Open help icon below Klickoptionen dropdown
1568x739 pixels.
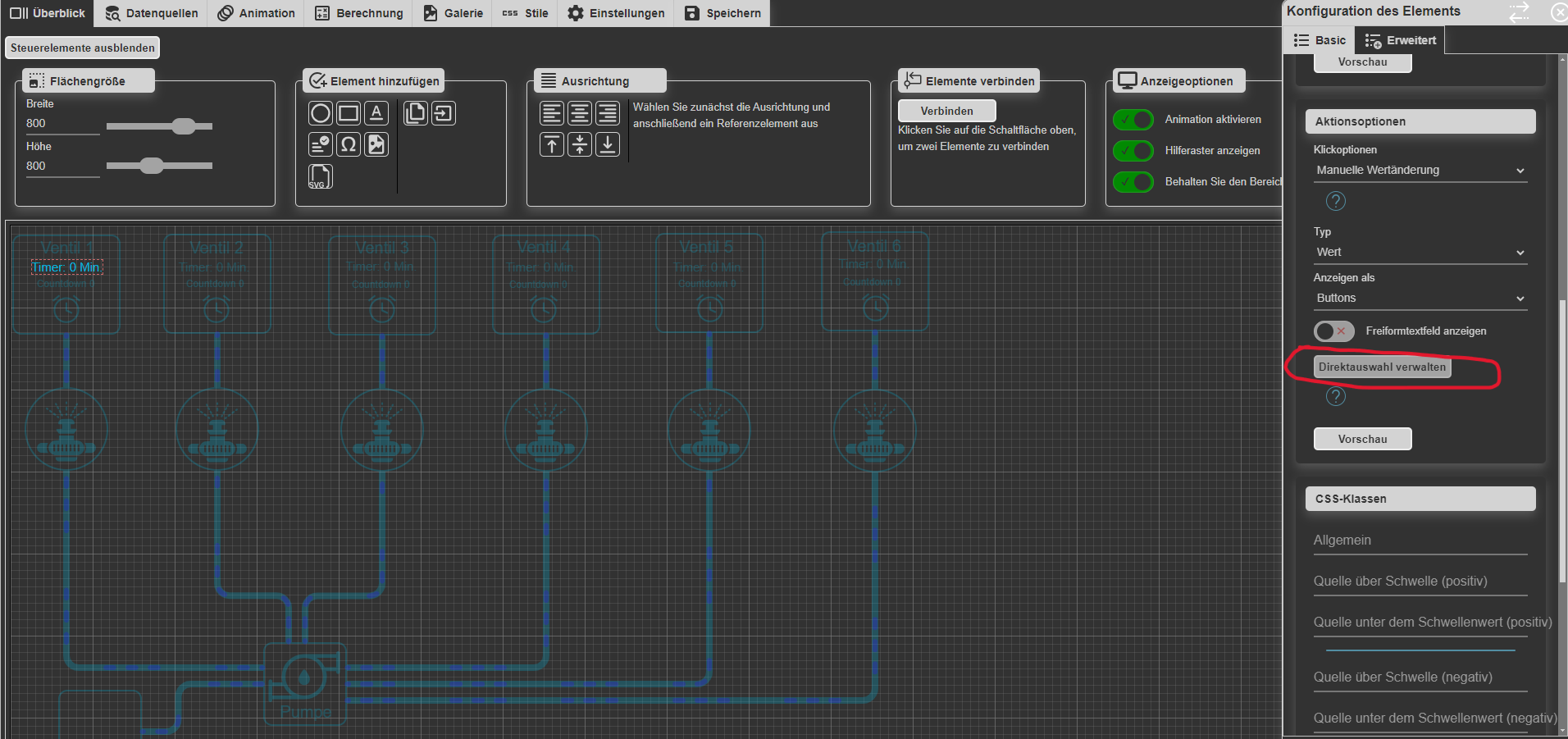(1336, 201)
